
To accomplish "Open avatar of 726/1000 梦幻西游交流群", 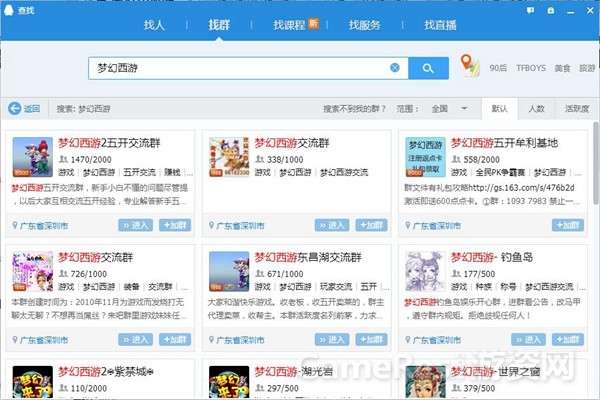I will (x=33, y=271).
